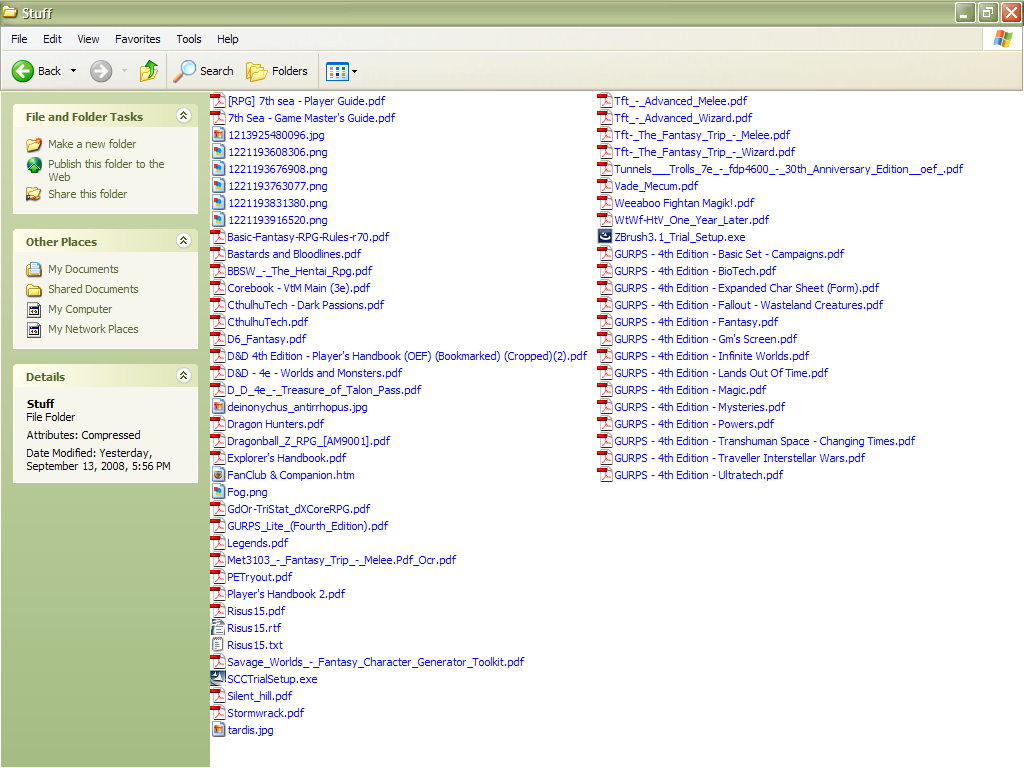The image size is (1024, 768).
Task: Select the PDF icon for CthulhuTech.pdf
Action: 218,322
